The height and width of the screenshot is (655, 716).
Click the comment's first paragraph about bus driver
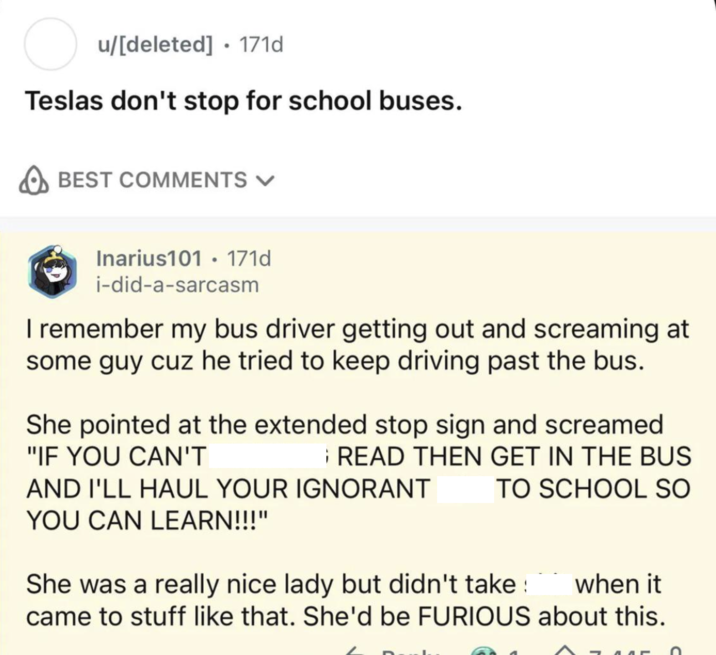pyautogui.click(x=357, y=344)
